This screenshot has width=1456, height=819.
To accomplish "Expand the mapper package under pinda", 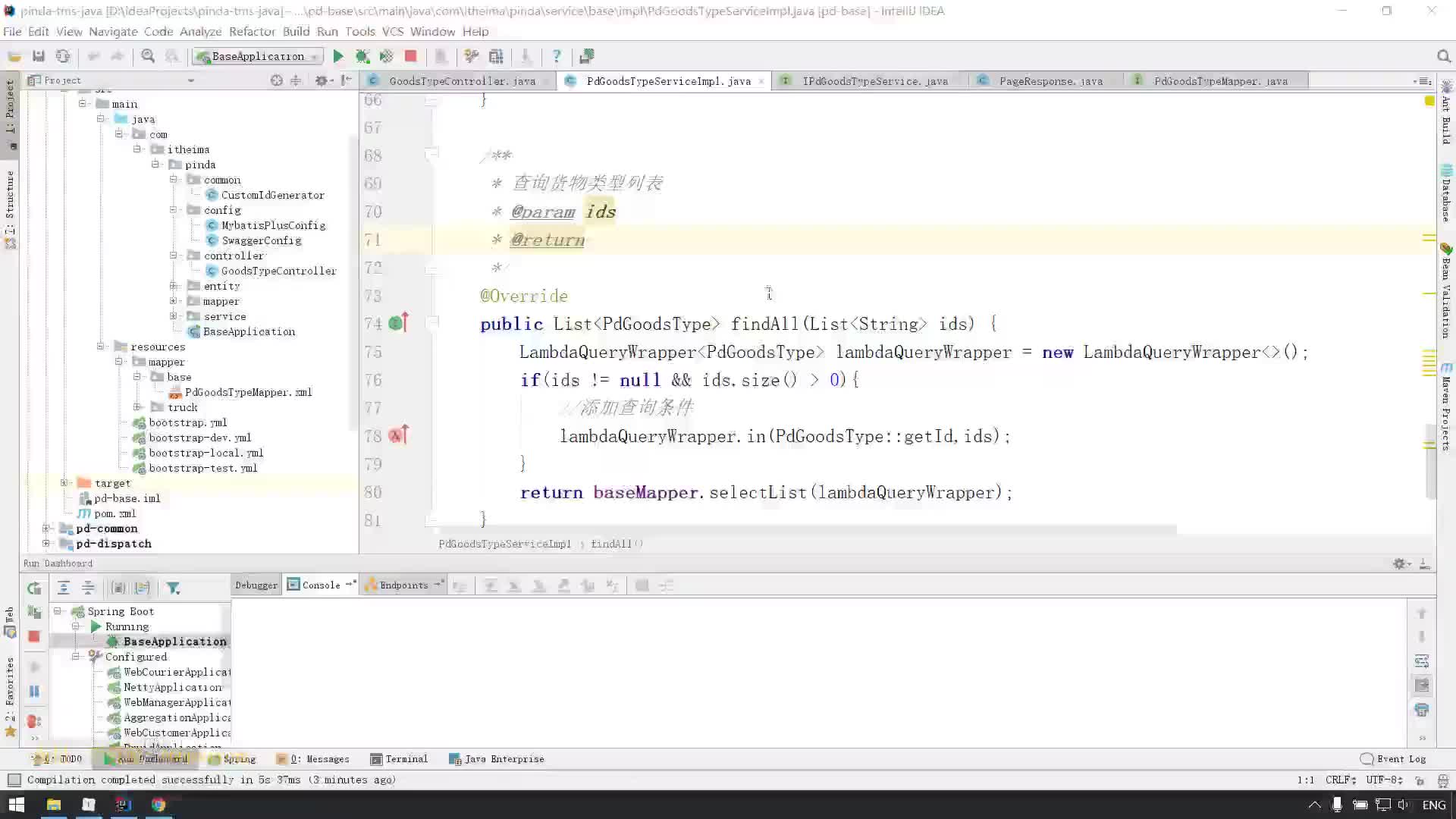I will click(x=174, y=301).
